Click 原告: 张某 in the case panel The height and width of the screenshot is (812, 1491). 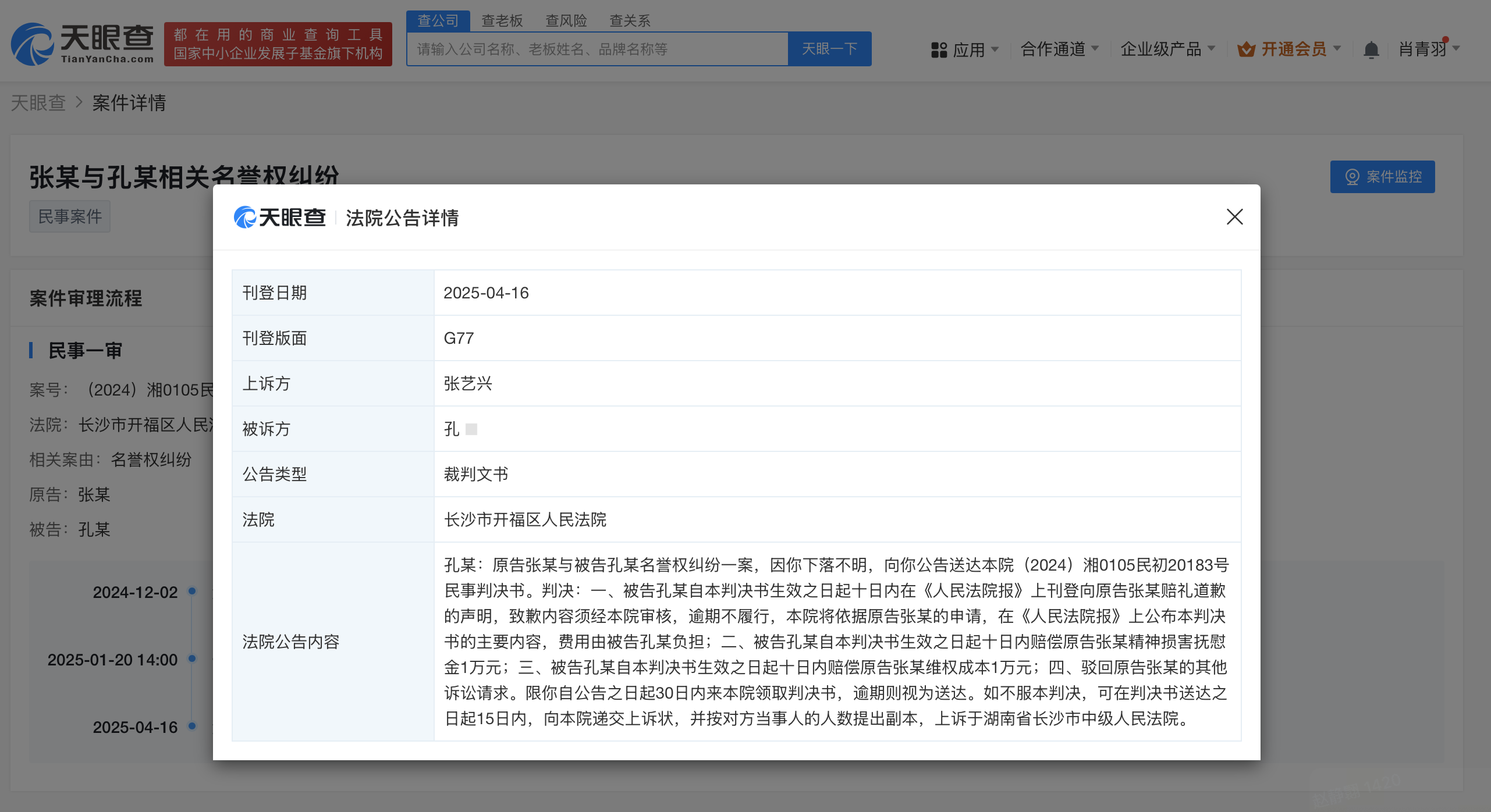[70, 494]
